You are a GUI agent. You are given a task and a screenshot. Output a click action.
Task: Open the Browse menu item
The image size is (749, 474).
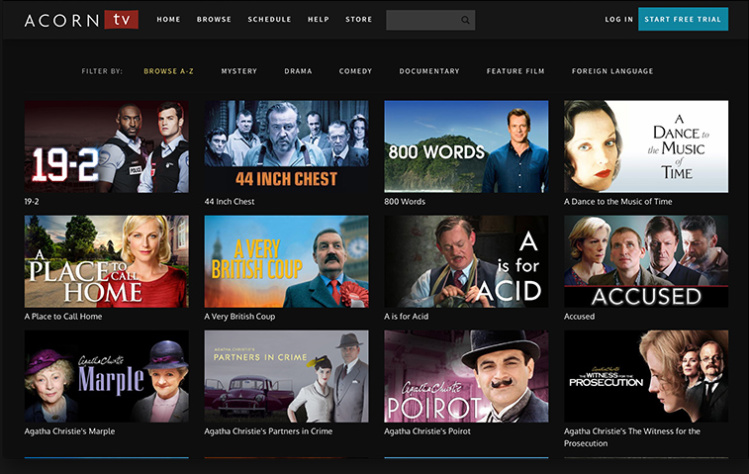coord(214,20)
